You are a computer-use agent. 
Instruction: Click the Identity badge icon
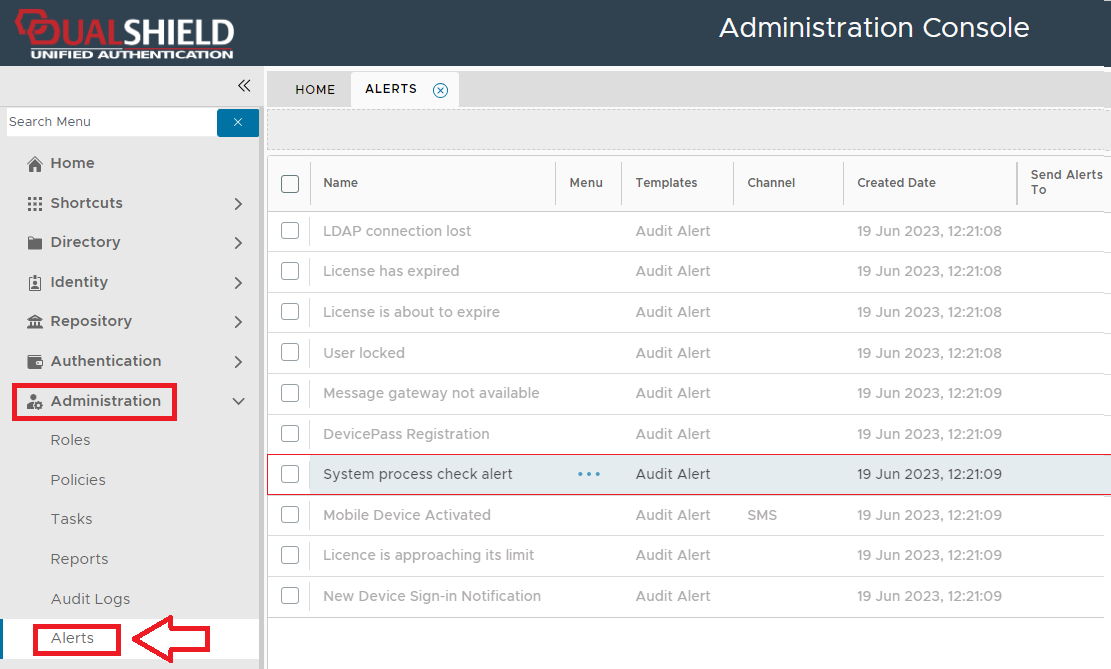35,283
